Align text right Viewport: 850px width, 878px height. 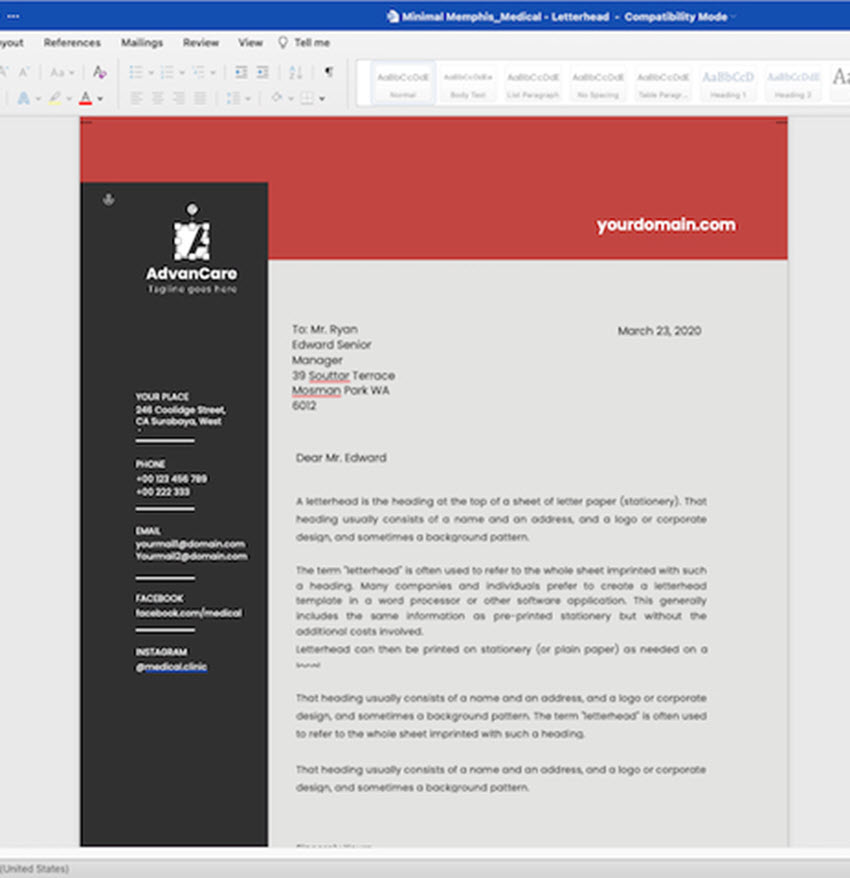click(179, 99)
